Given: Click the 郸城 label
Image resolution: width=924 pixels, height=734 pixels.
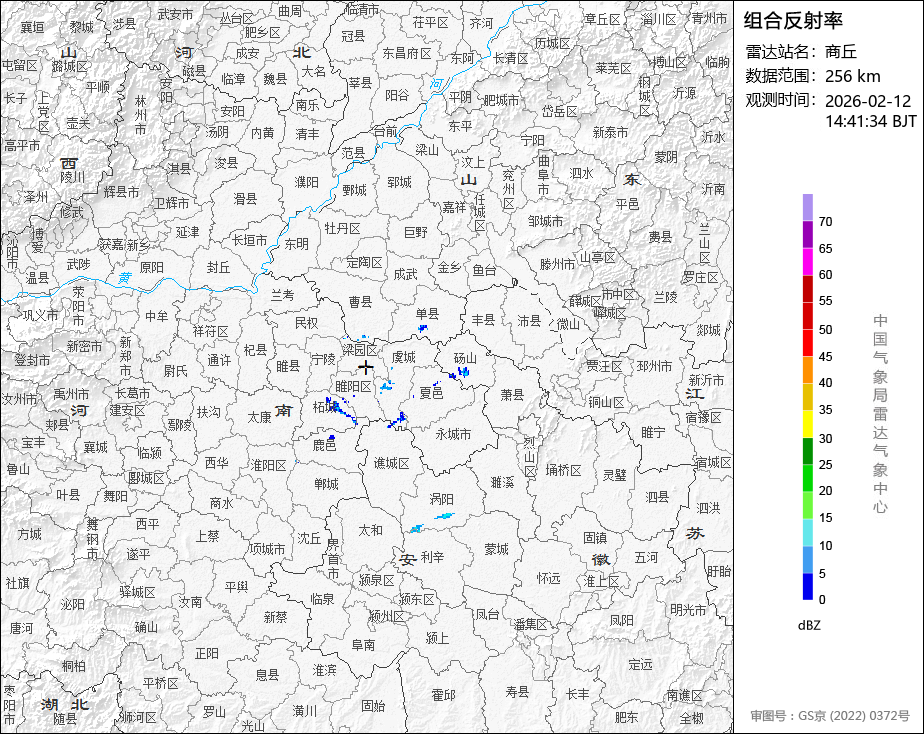Looking at the screenshot, I should (326, 484).
